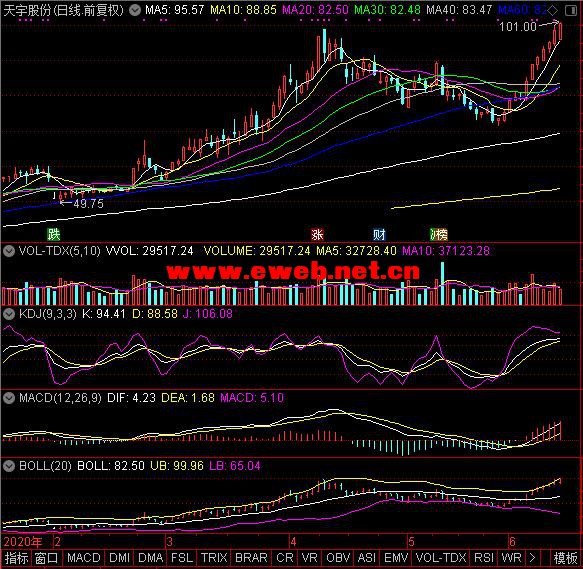
Task: Click the month 6 marker on time axis
Action: pos(512,542)
